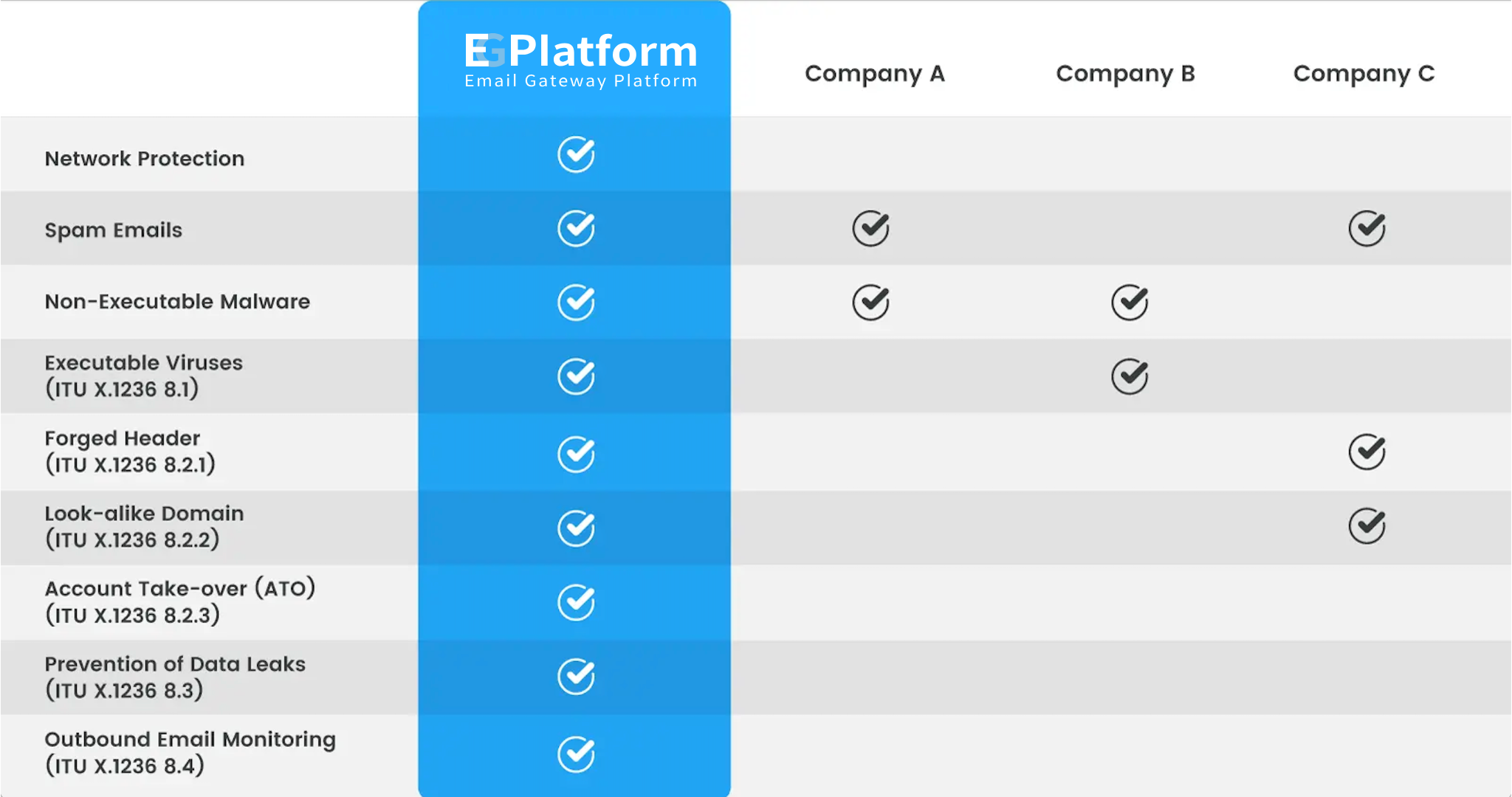
Task: Select the Company B column header
Action: [1126, 74]
